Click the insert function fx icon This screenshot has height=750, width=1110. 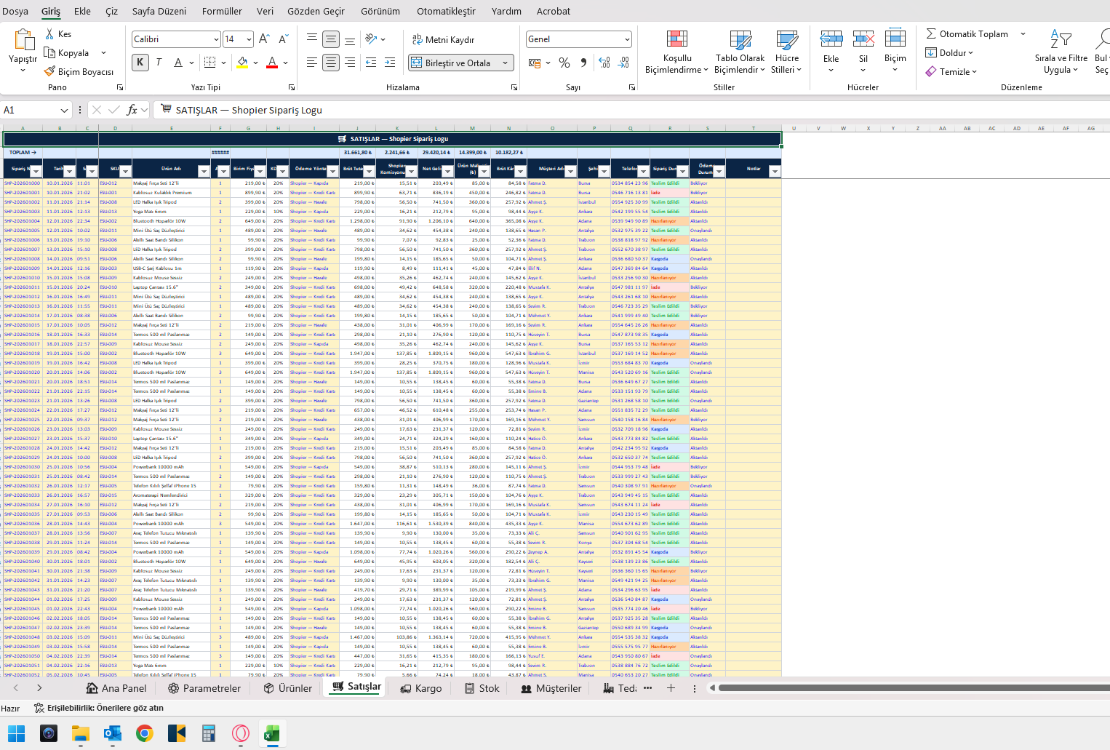[132, 110]
